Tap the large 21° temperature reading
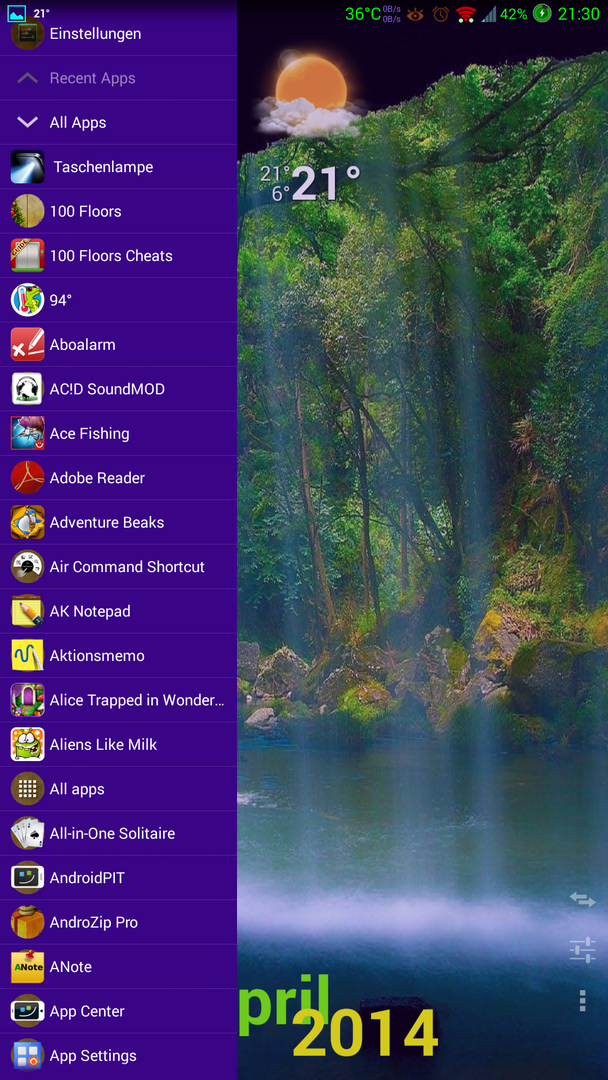The height and width of the screenshot is (1080, 608). (326, 184)
